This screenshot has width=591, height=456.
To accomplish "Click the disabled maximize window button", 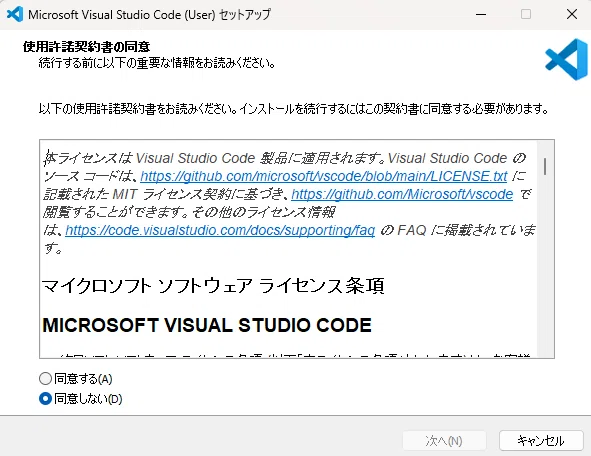I will tap(526, 14).
